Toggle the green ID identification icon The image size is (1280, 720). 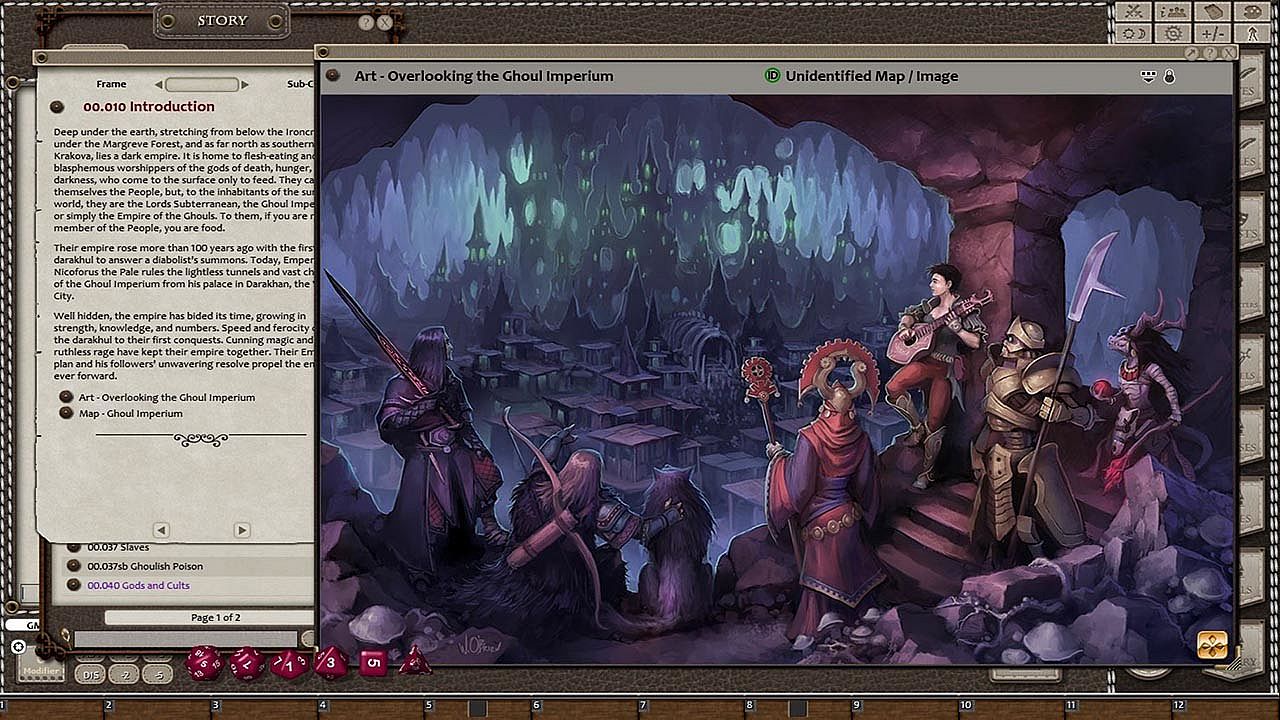[x=772, y=76]
